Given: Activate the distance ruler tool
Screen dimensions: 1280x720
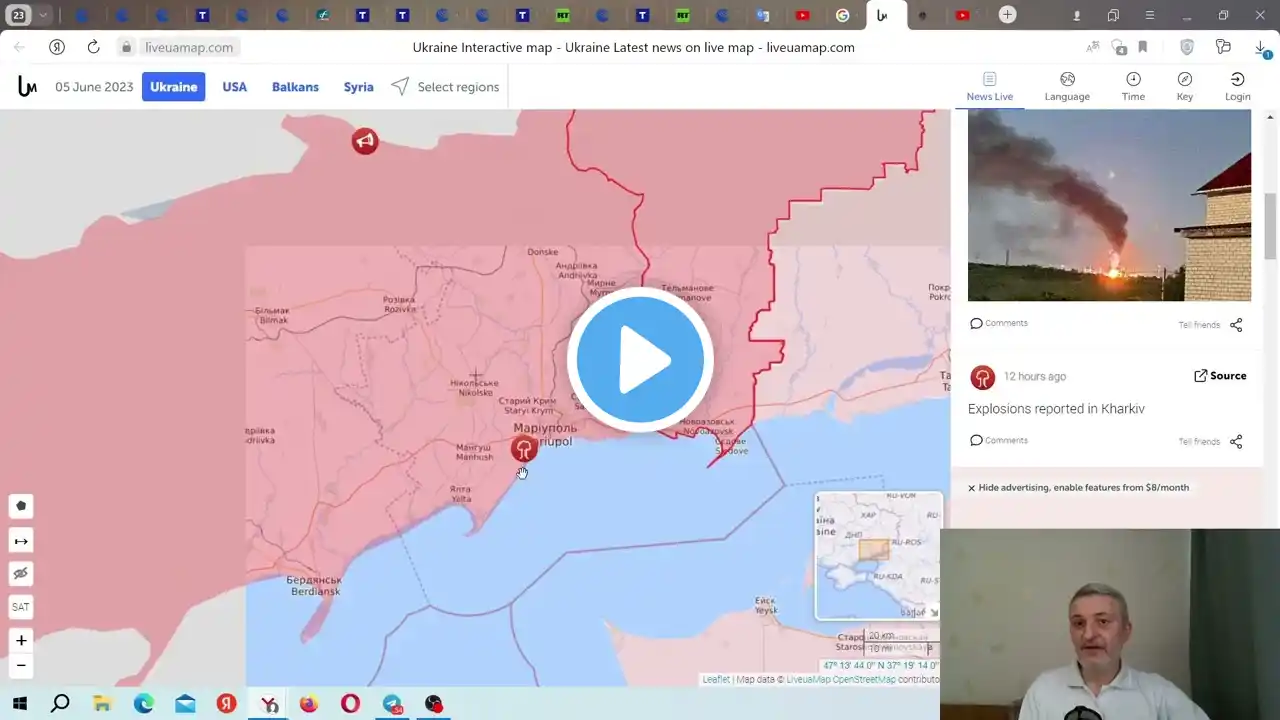Looking at the screenshot, I should coord(21,541).
